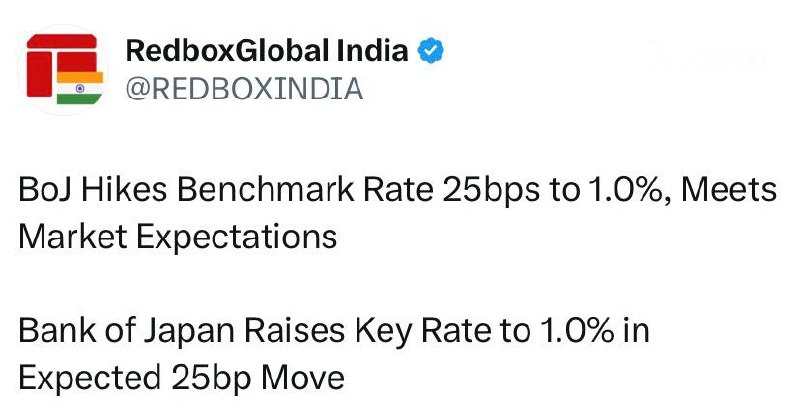Click "25bp" in the last line

(211, 379)
